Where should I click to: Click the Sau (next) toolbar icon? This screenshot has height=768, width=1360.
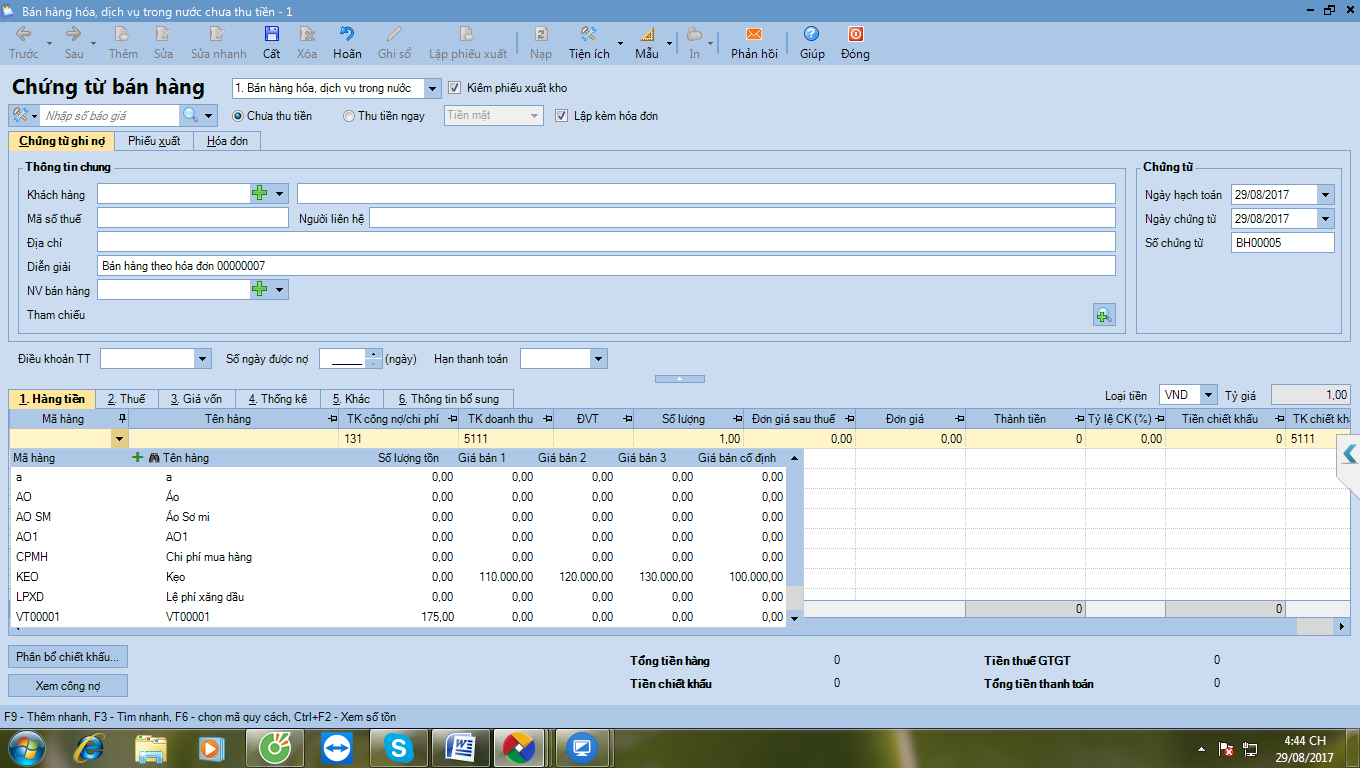pyautogui.click(x=74, y=34)
